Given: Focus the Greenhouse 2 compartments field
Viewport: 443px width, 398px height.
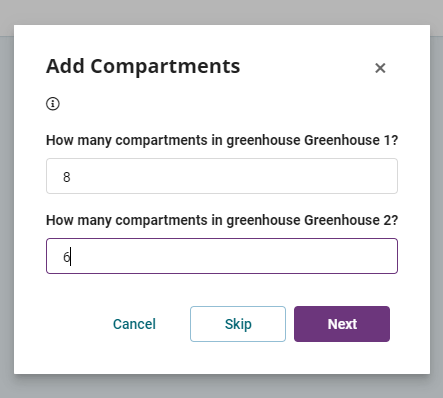Looking at the screenshot, I should (x=222, y=256).
